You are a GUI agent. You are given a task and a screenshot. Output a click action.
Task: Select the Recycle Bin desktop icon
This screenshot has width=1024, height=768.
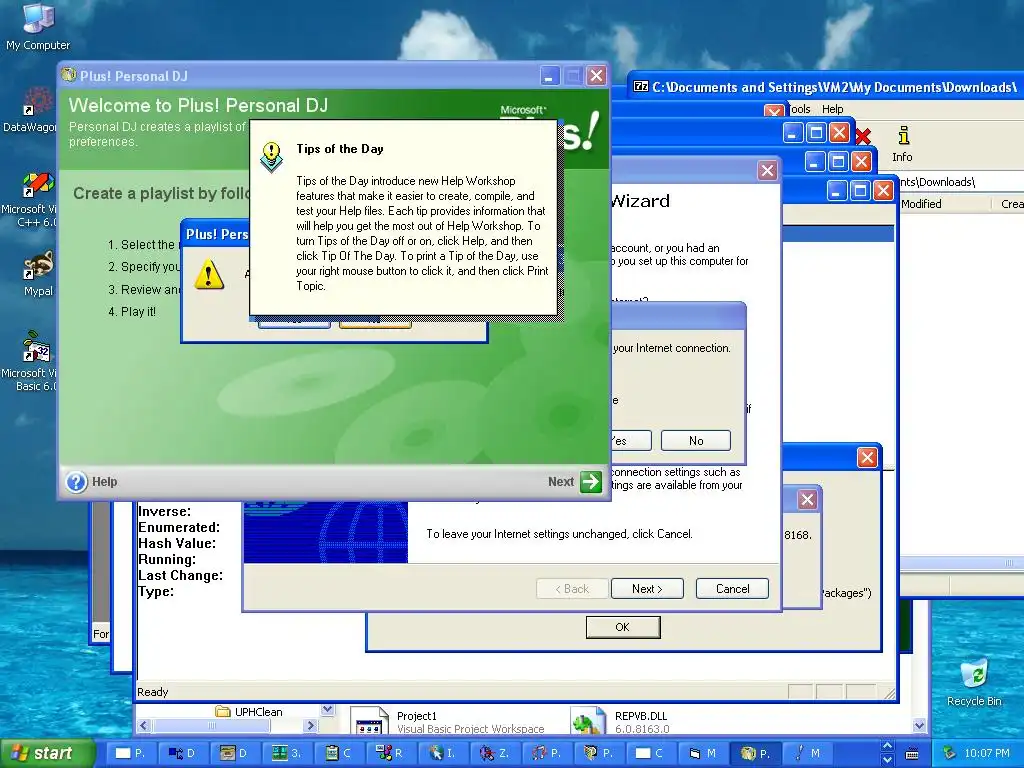click(974, 682)
